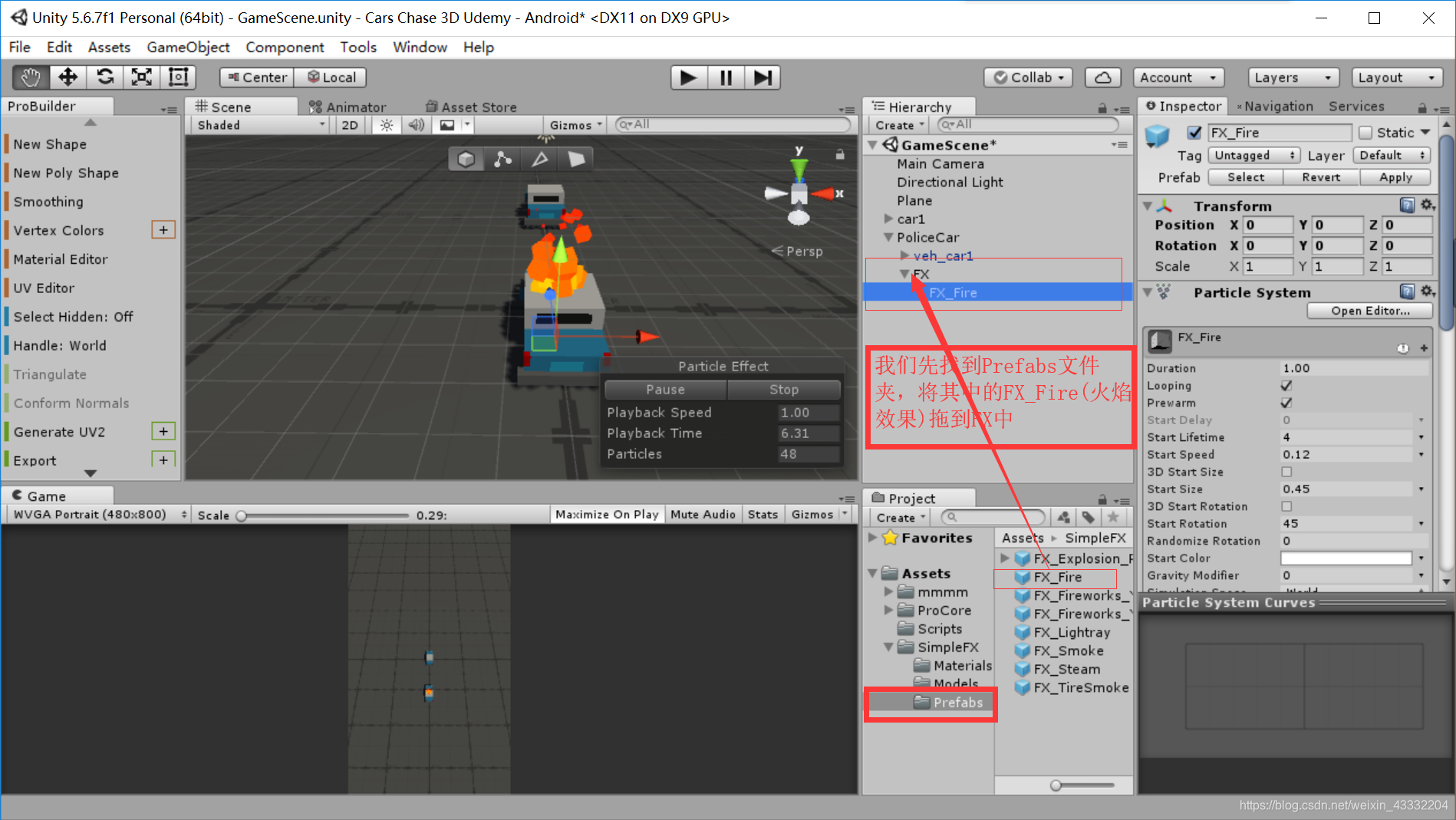This screenshot has width=1456, height=820.
Task: Toggle Inspector lock icon
Action: pyautogui.click(x=1422, y=107)
